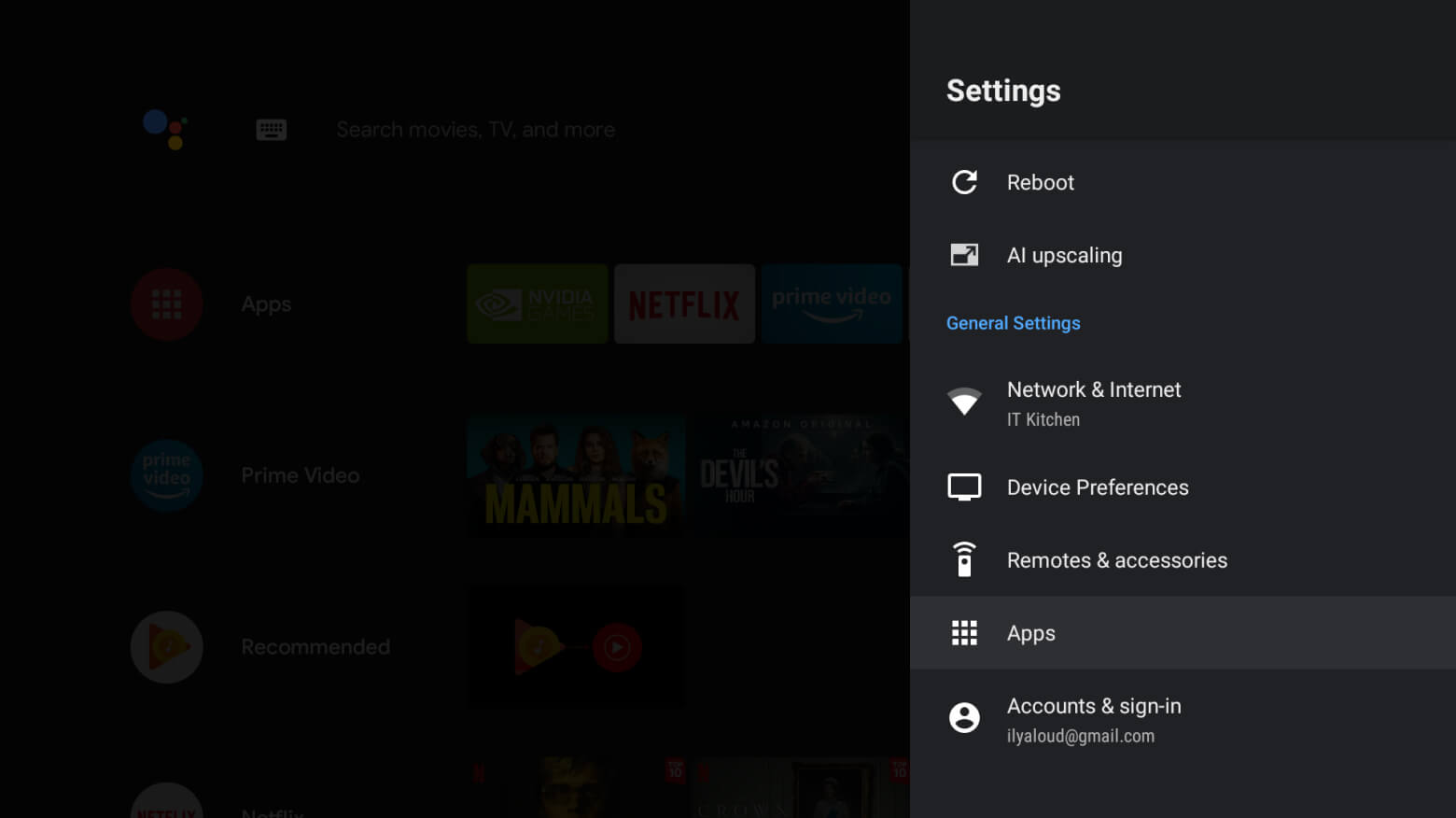The width and height of the screenshot is (1456, 818).
Task: Open the NVIDIA Games tile
Action: [537, 303]
